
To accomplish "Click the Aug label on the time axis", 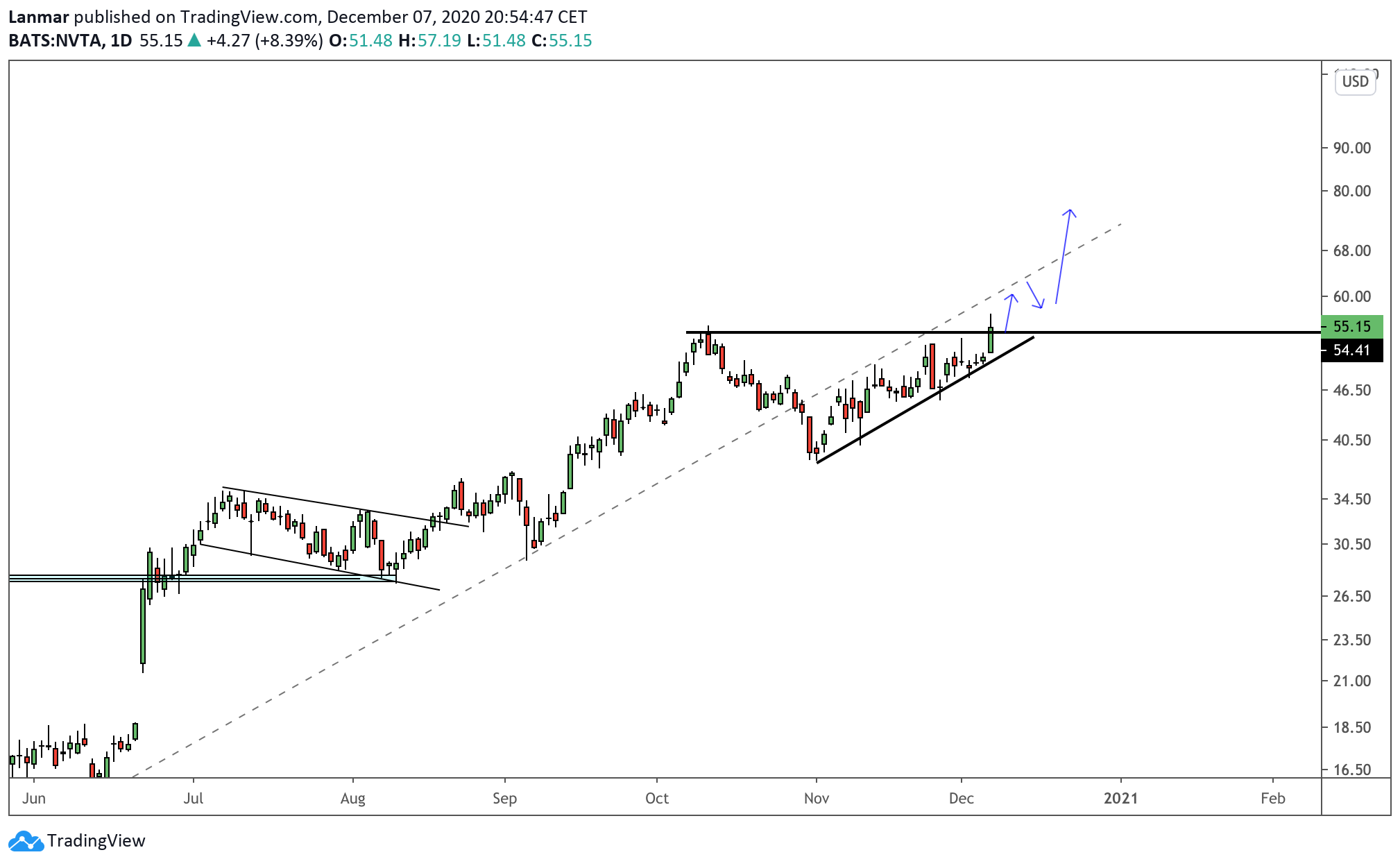I will [x=352, y=799].
